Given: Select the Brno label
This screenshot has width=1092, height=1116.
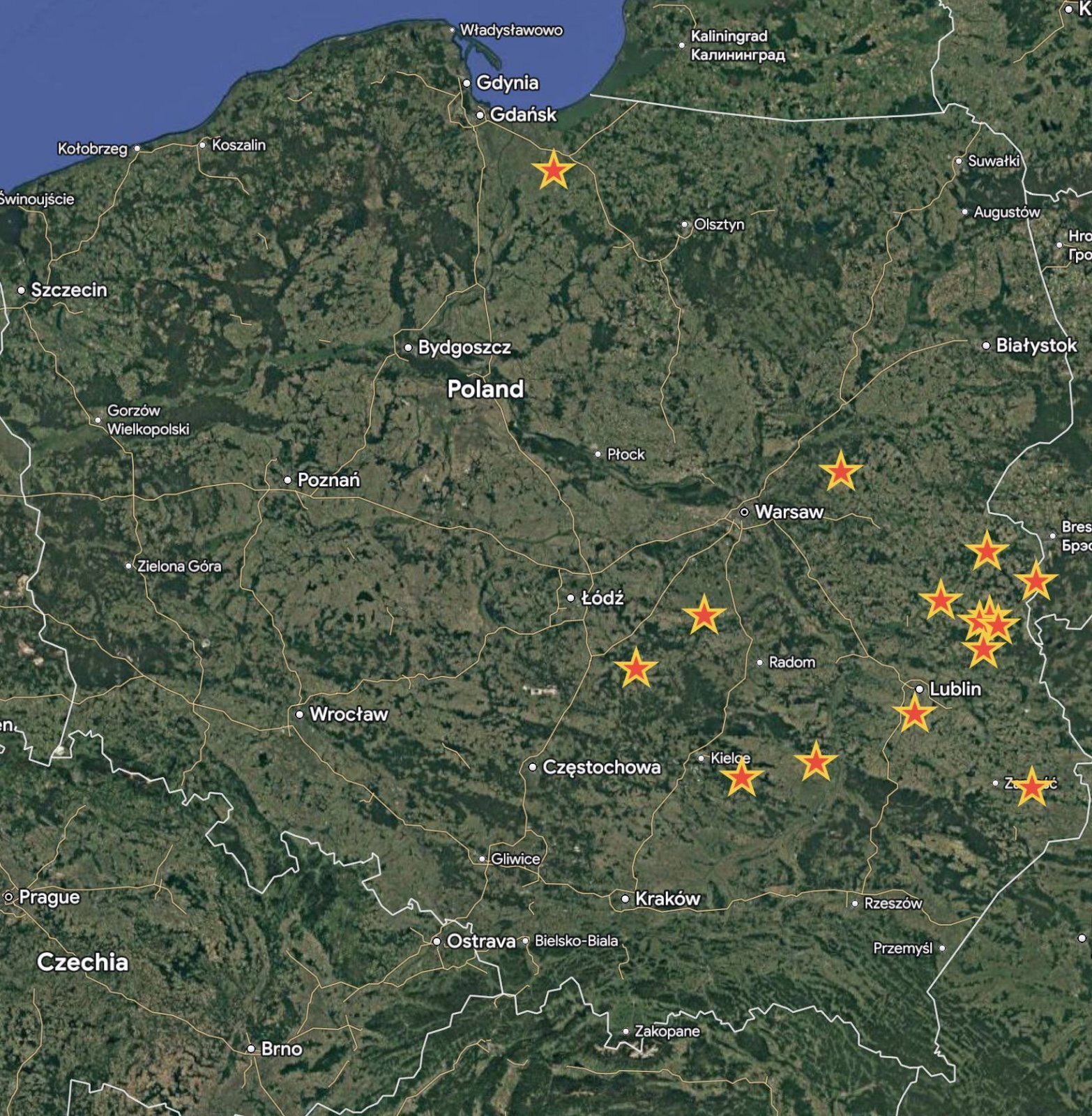Looking at the screenshot, I should (x=282, y=1049).
